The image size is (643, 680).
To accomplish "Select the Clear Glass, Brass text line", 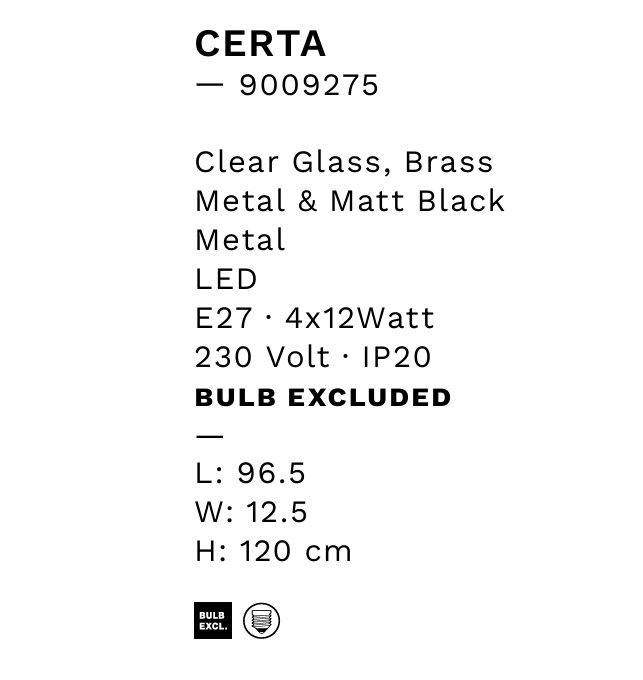I will coord(344,163).
